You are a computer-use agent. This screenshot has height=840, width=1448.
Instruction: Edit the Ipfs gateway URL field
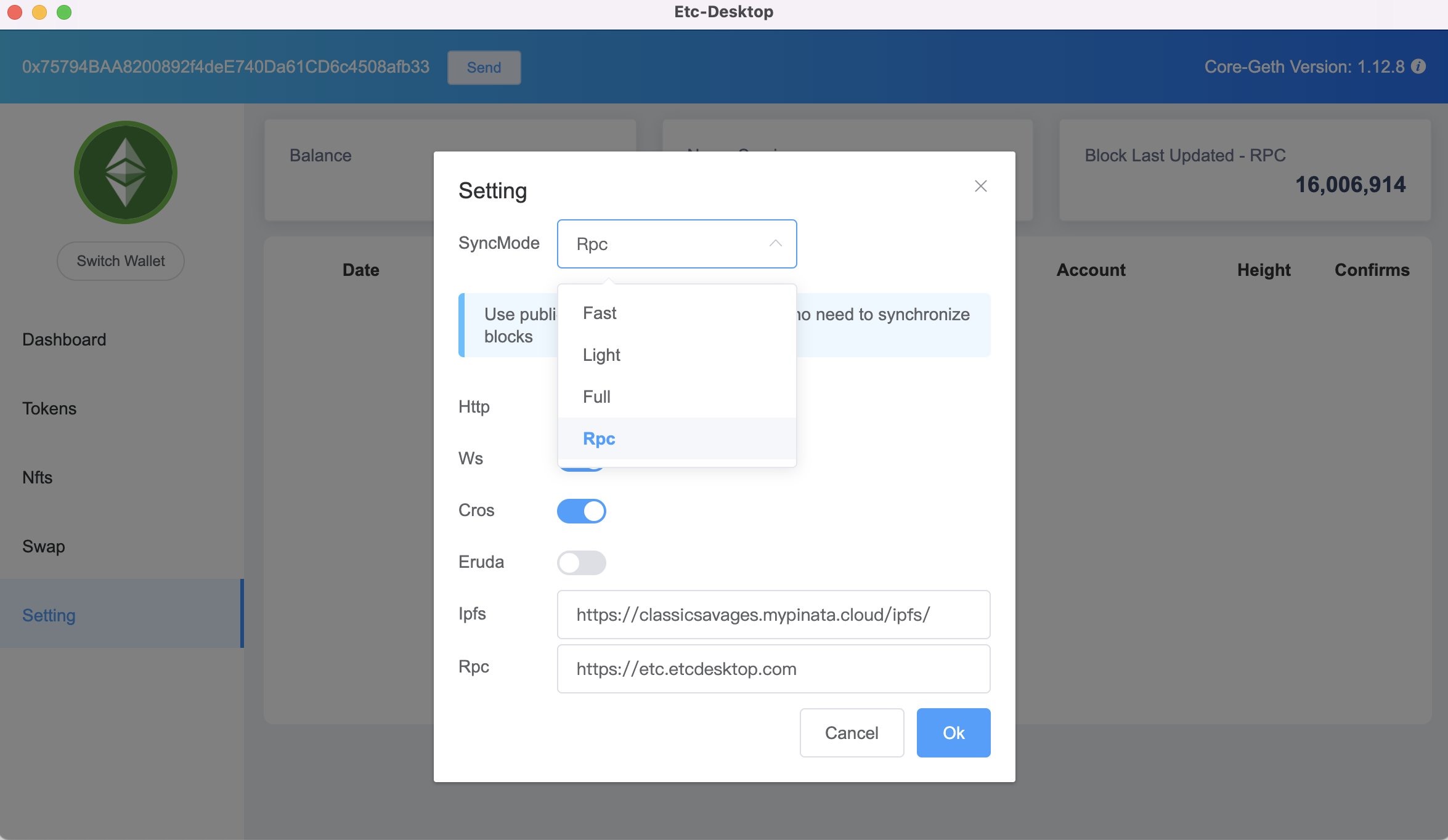coord(774,615)
